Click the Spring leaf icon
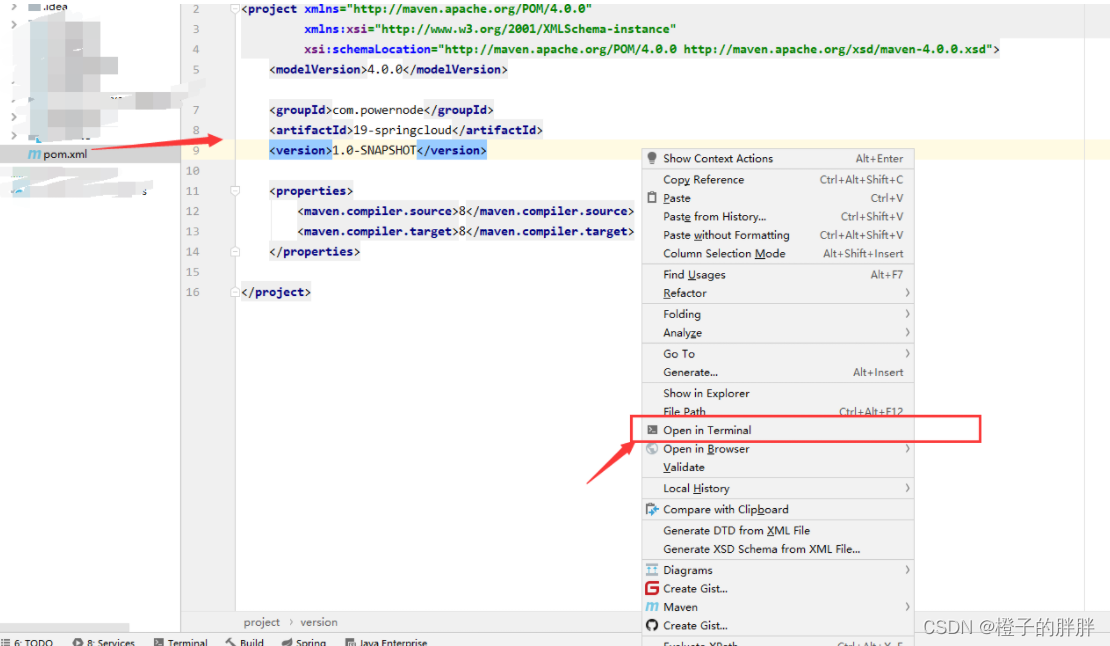 click(x=287, y=642)
